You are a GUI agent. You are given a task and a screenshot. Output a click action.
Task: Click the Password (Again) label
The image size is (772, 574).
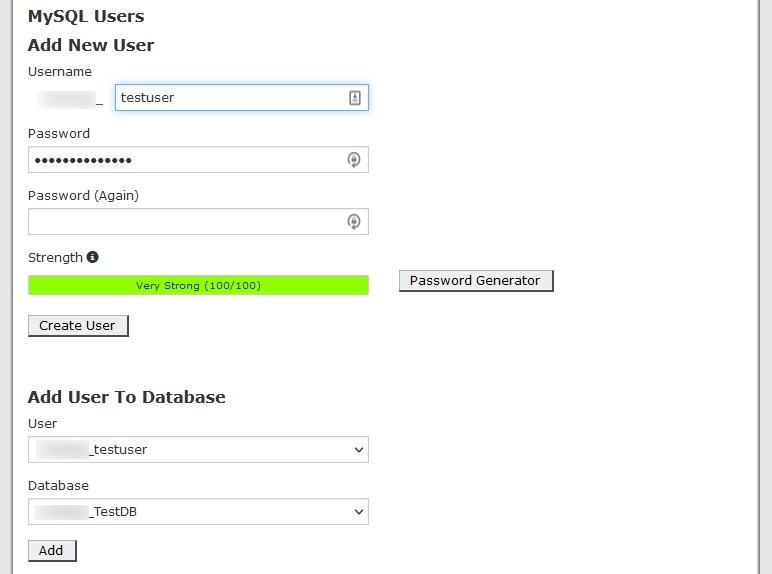click(83, 195)
